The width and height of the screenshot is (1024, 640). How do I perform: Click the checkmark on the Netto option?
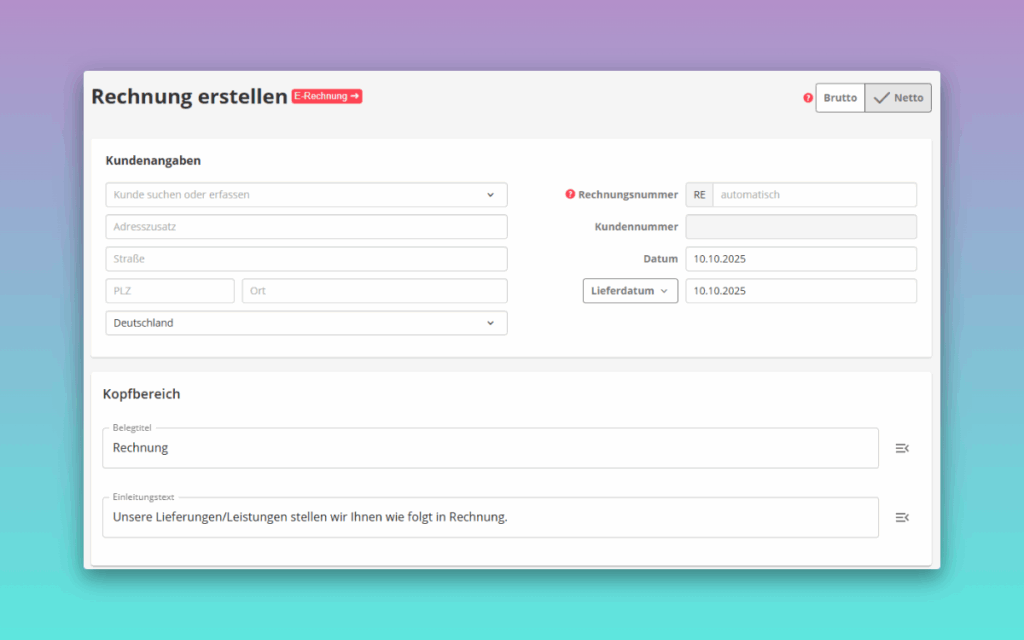click(x=878, y=97)
